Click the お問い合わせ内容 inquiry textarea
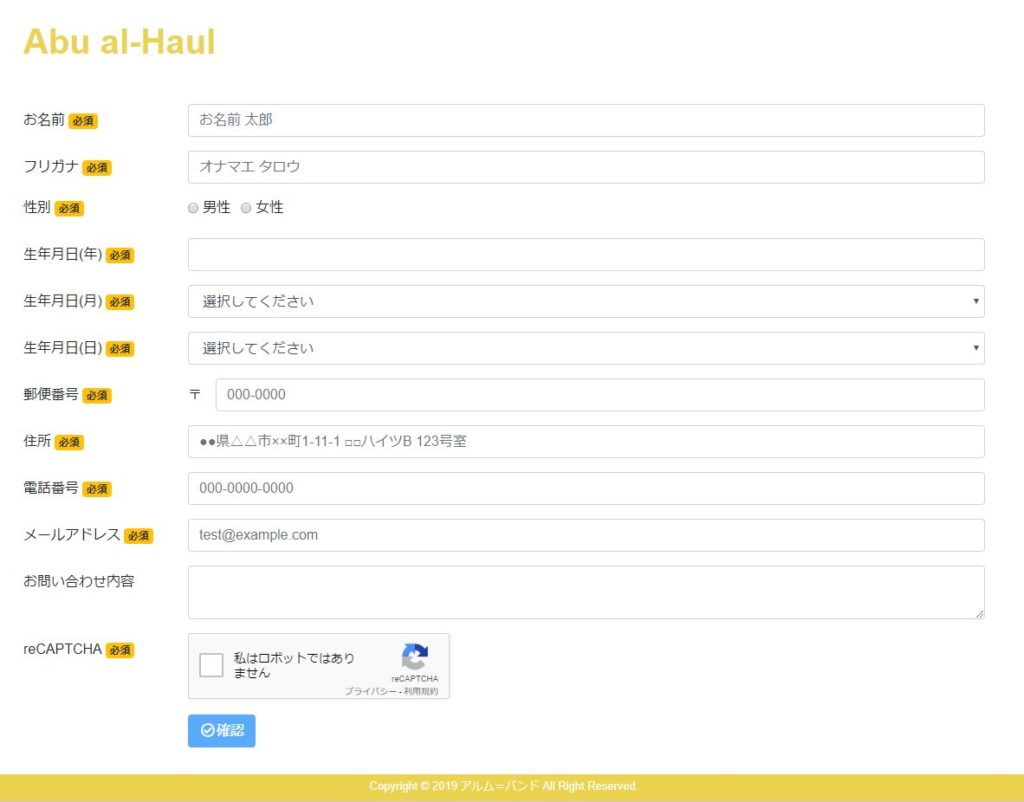This screenshot has width=1024, height=802. (586, 592)
